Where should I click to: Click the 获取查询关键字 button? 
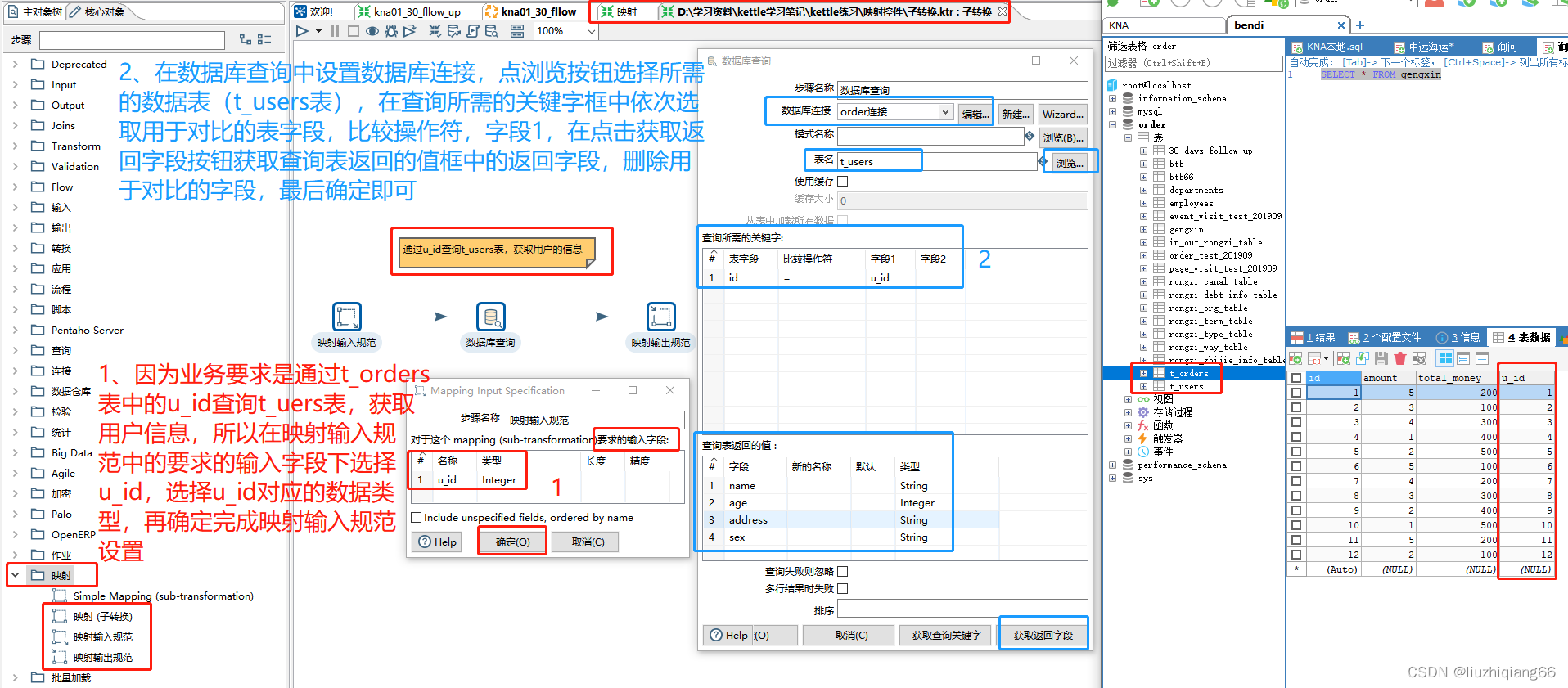(946, 635)
